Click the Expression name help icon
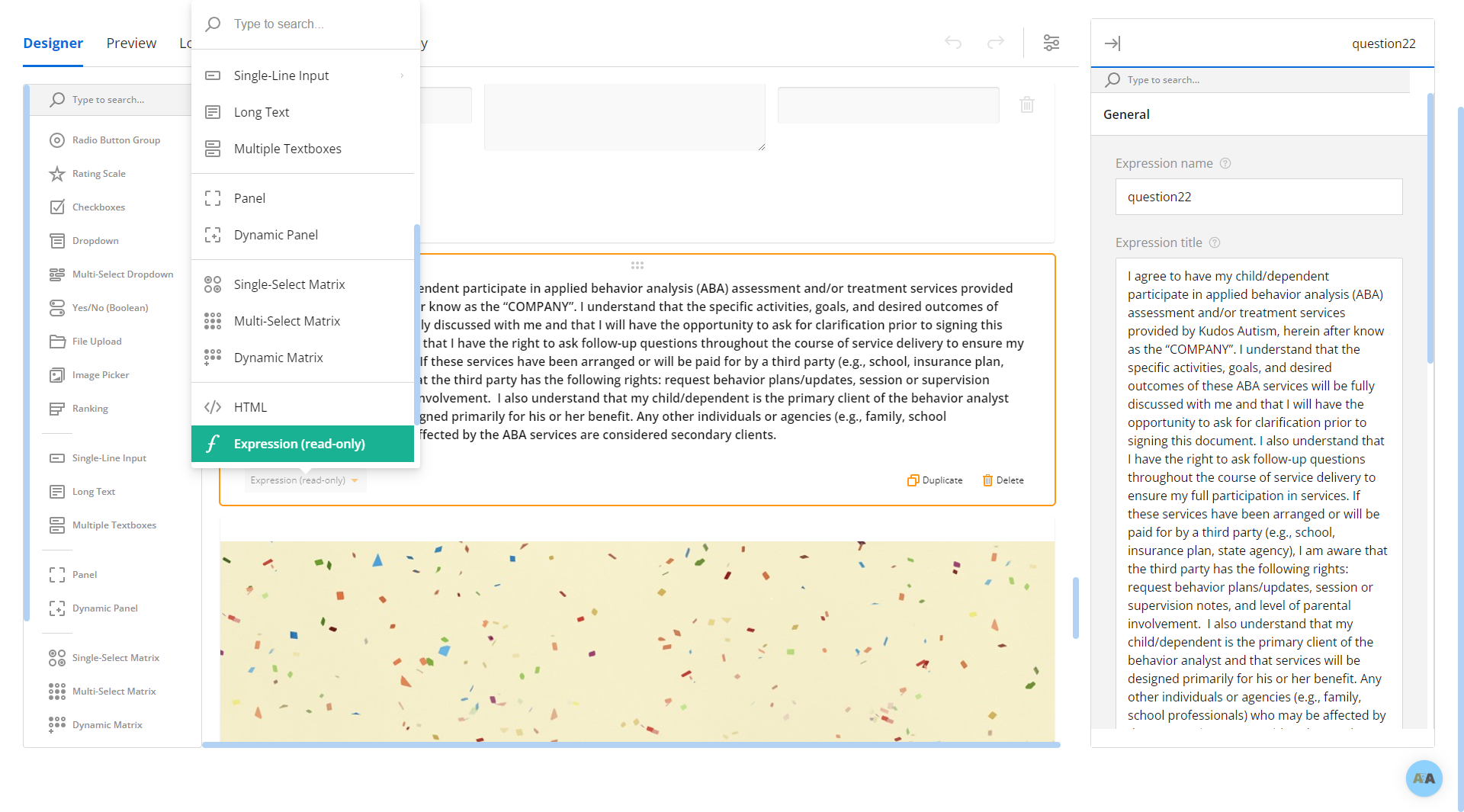 [x=1225, y=163]
